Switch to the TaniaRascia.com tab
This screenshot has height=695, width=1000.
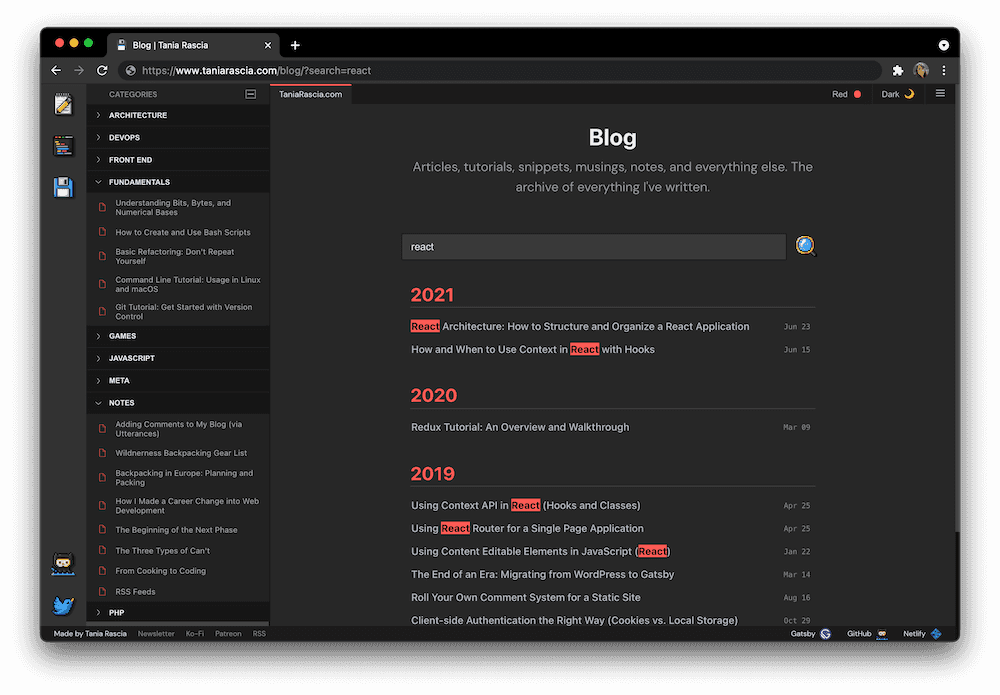tap(310, 94)
